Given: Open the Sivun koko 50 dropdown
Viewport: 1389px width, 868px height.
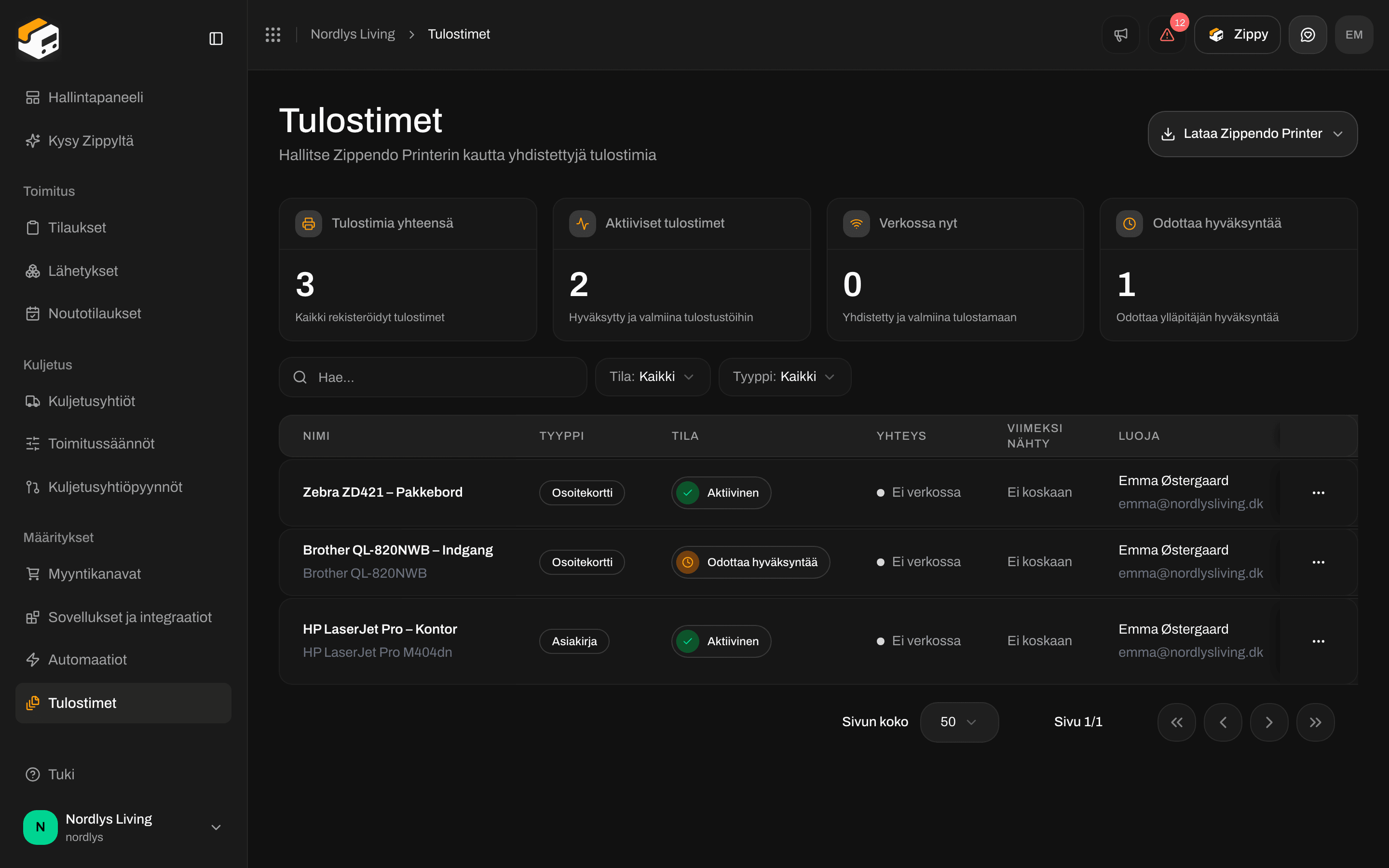Looking at the screenshot, I should pyautogui.click(x=959, y=722).
